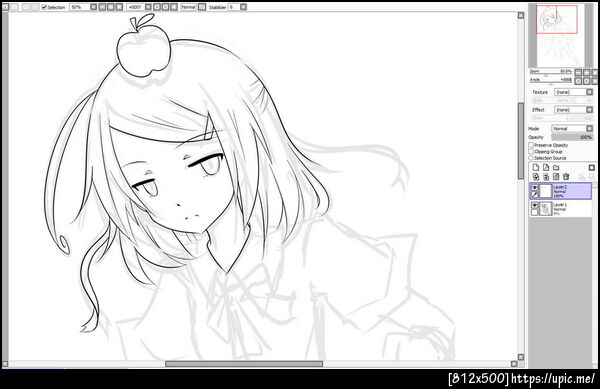Click the pen icon box on Layer2
This screenshot has height=389, width=600.
pos(535,195)
